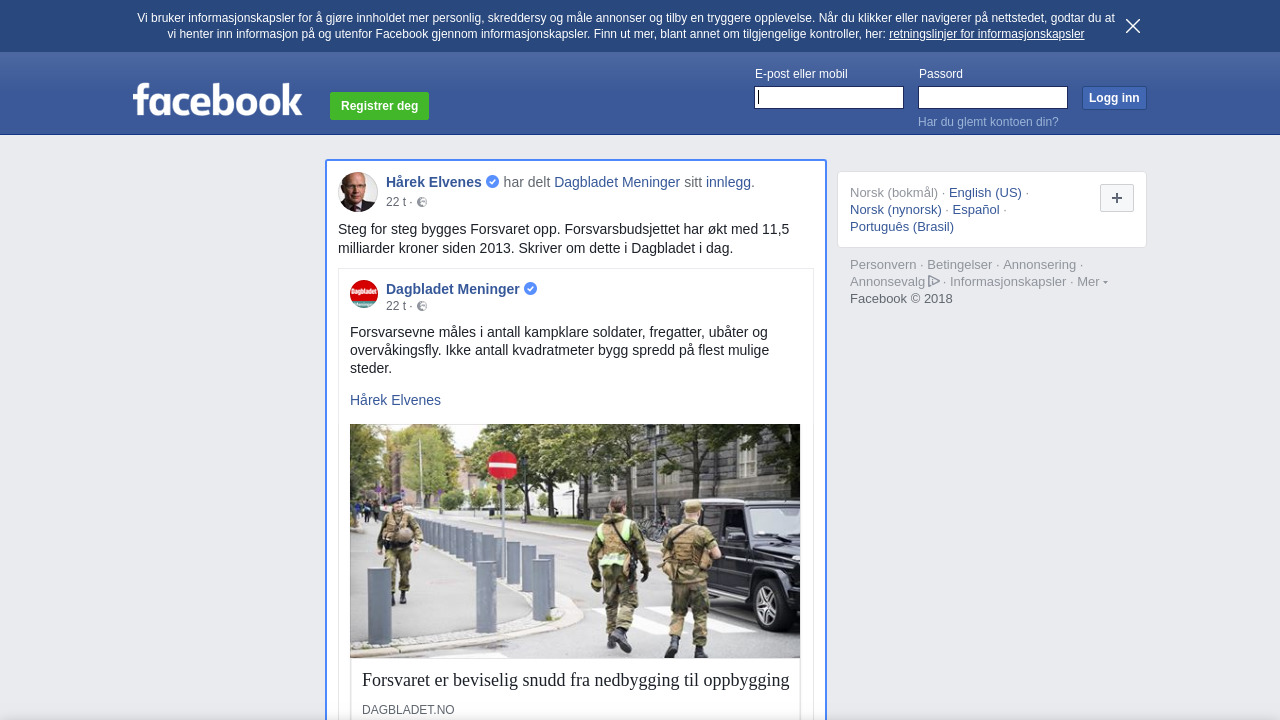Screen dimensions: 1280x720
Task: Click the AdChoices triangle icon
Action: [934, 282]
